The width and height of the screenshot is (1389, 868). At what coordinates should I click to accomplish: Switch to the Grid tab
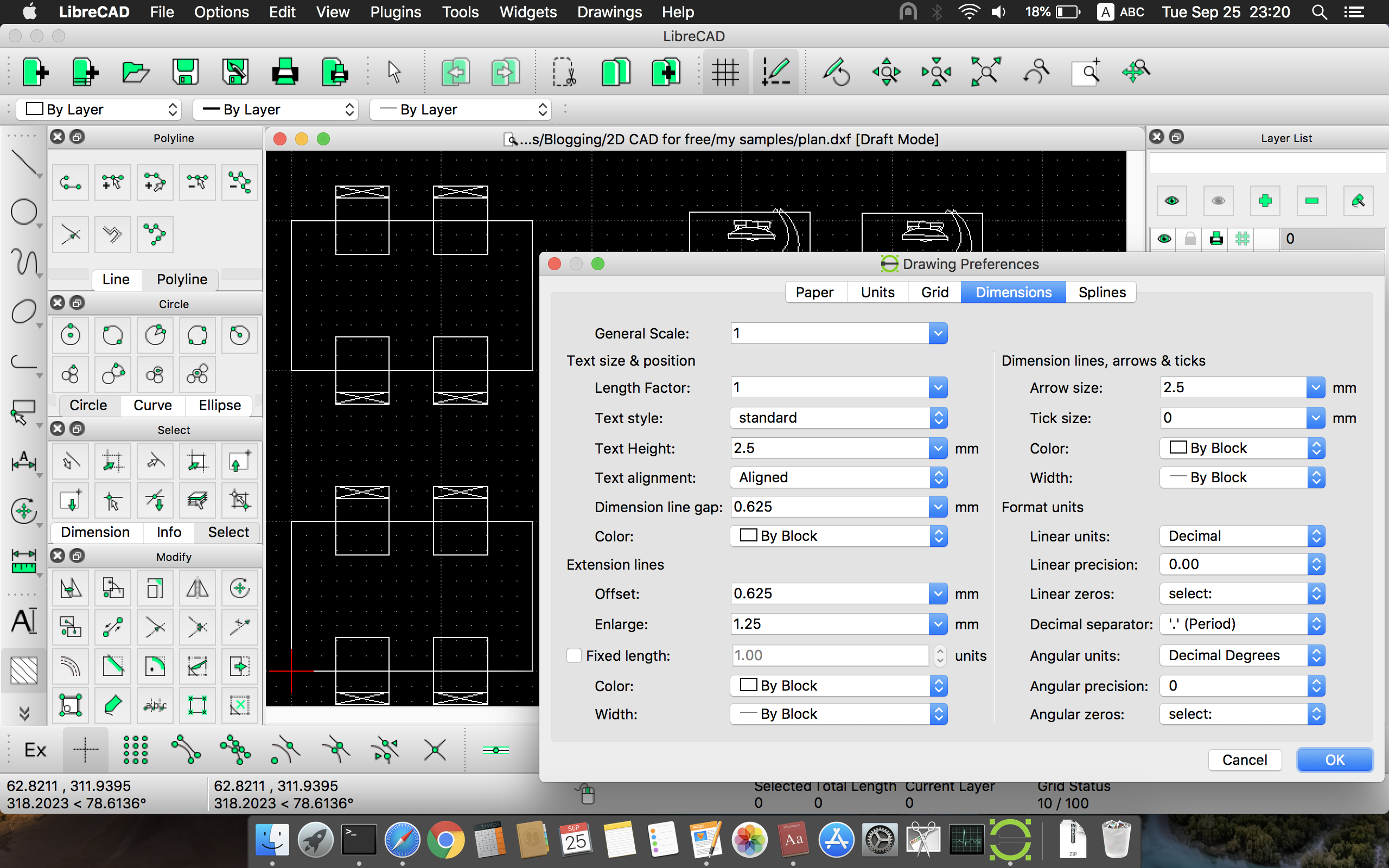(934, 291)
